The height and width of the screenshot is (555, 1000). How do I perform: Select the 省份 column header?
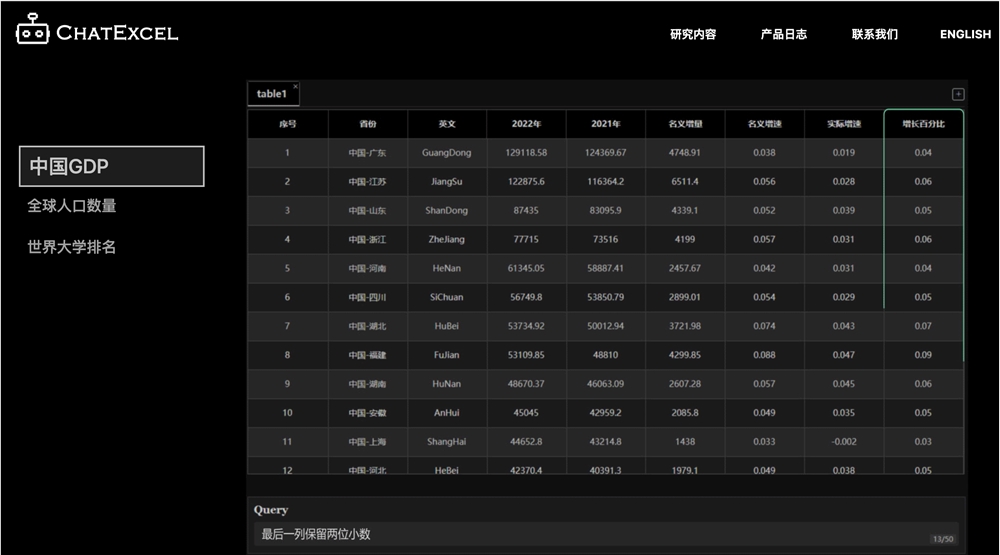click(x=368, y=125)
